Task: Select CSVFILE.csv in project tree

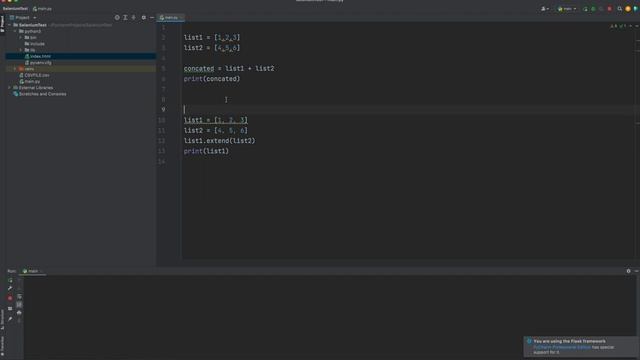Action: [35, 75]
